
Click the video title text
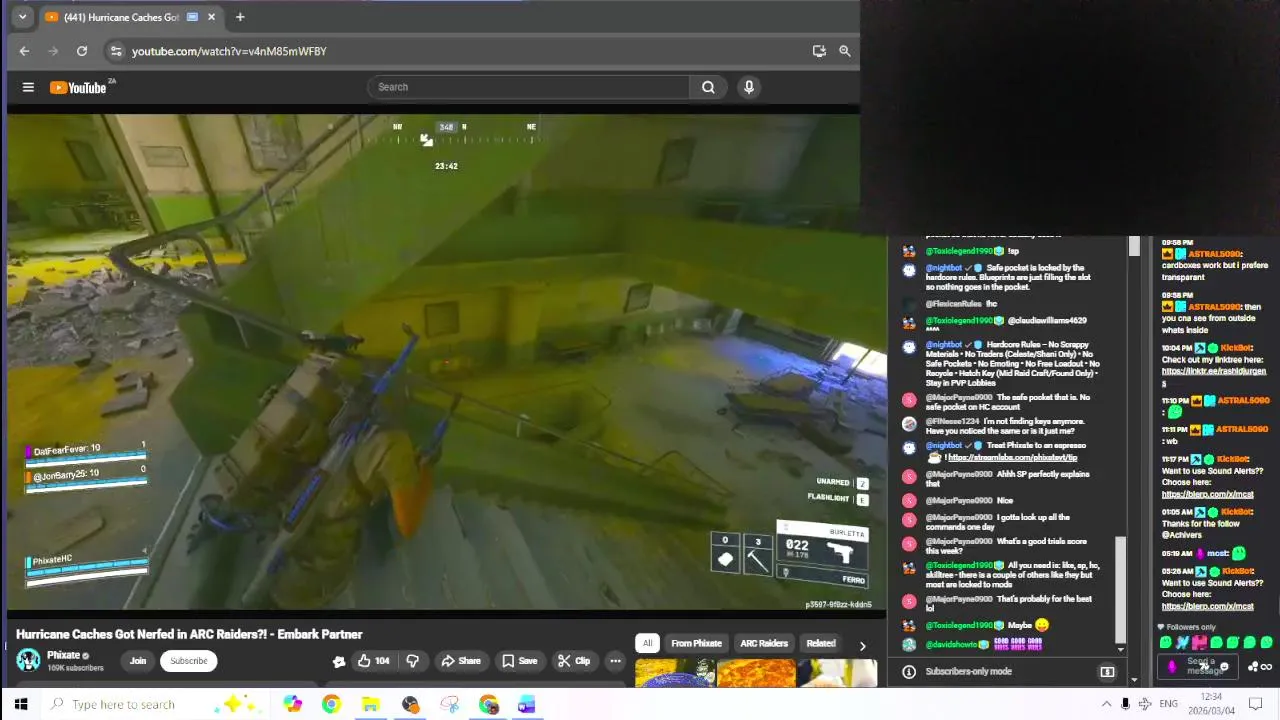click(189, 634)
